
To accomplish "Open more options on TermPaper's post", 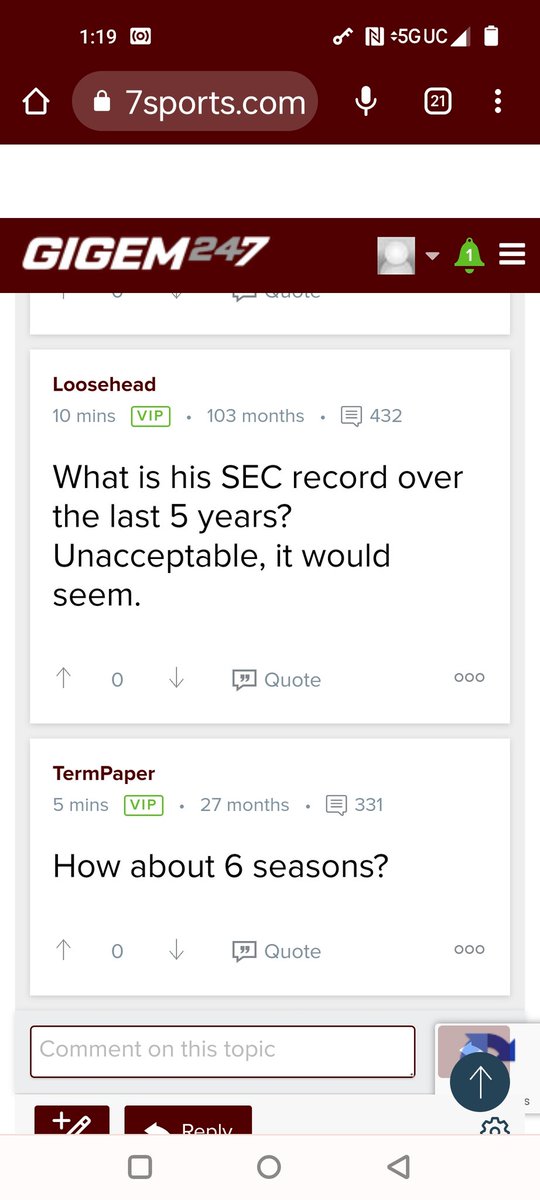I will (x=469, y=949).
